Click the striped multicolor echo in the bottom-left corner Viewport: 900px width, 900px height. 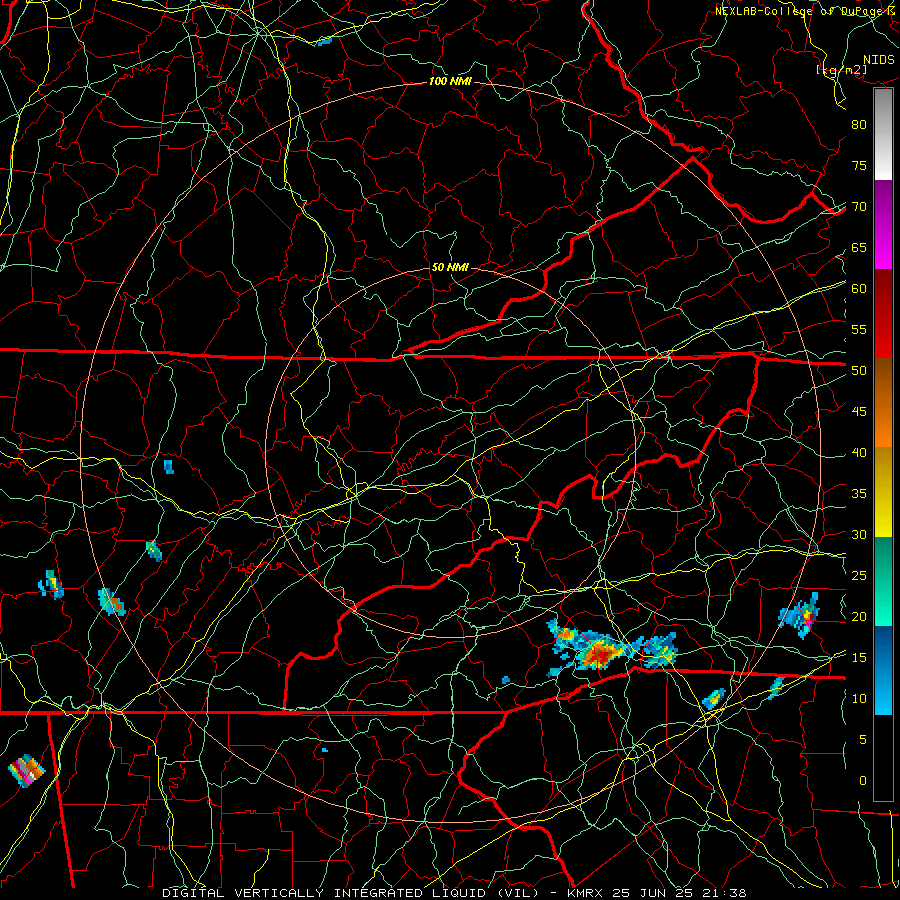coord(26,771)
